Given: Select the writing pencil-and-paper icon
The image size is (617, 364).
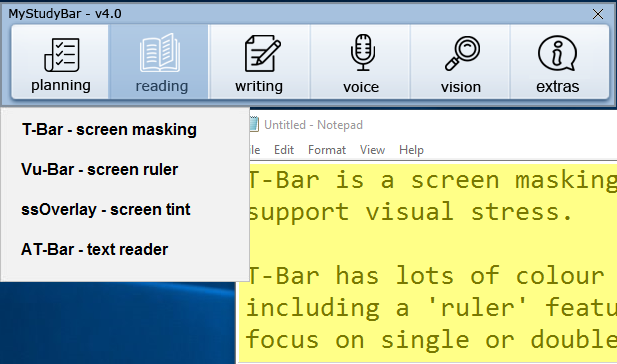Looking at the screenshot, I should pos(262,53).
